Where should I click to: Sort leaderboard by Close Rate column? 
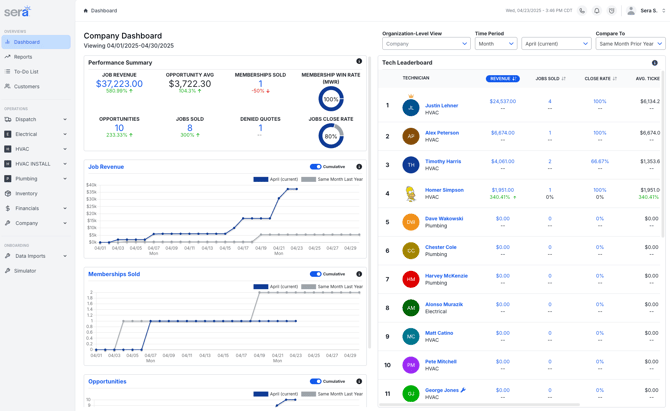(600, 79)
